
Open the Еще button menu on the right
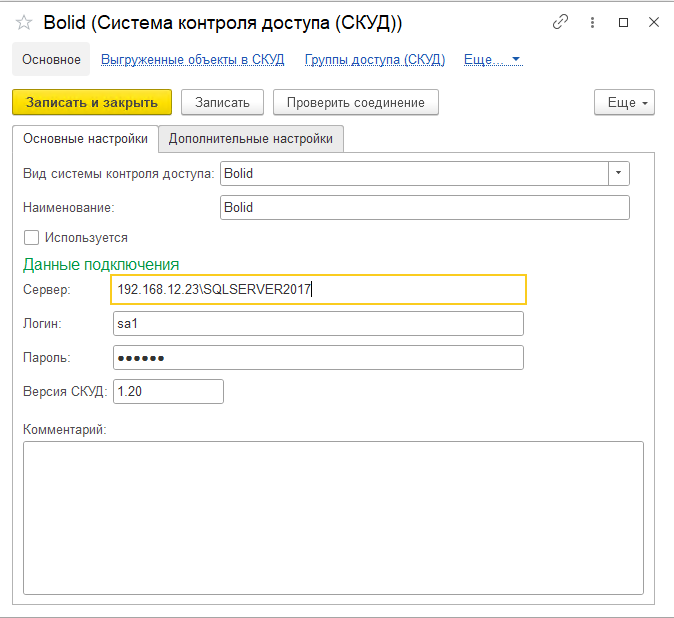coord(624,102)
